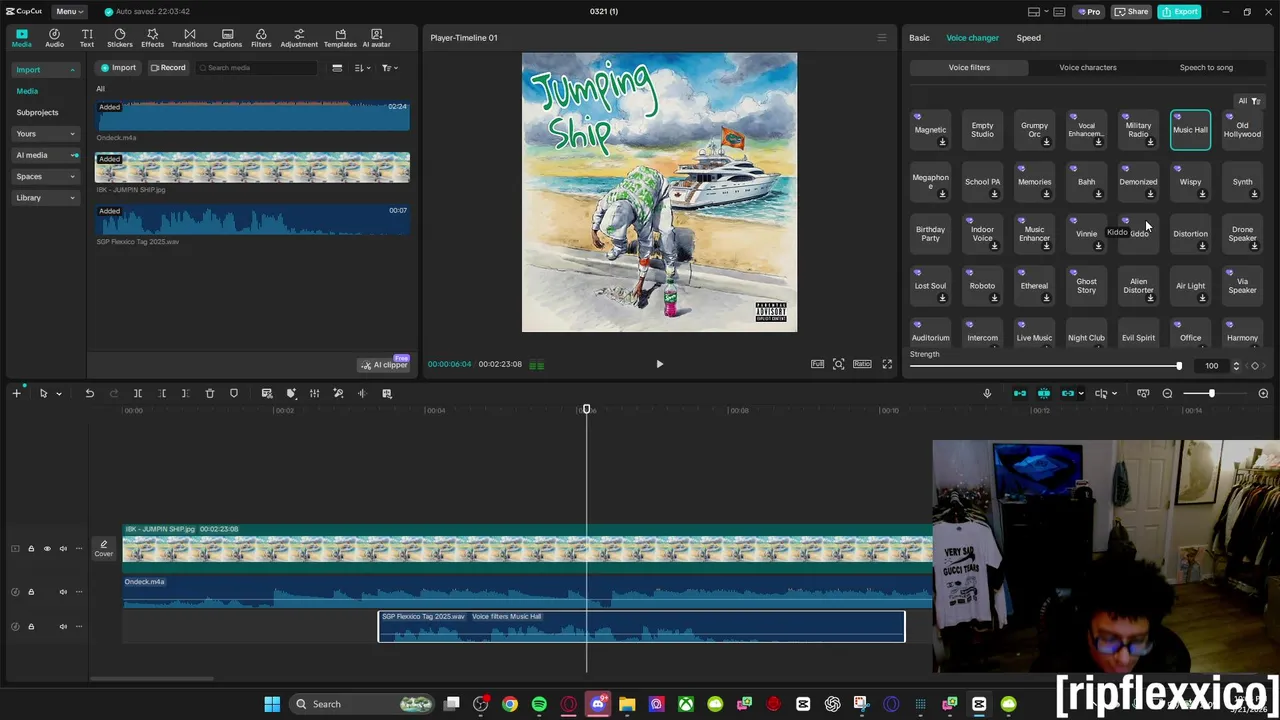Toggle lock on SGP Flexxico Tag track
This screenshot has width=1280, height=720.
(31, 626)
